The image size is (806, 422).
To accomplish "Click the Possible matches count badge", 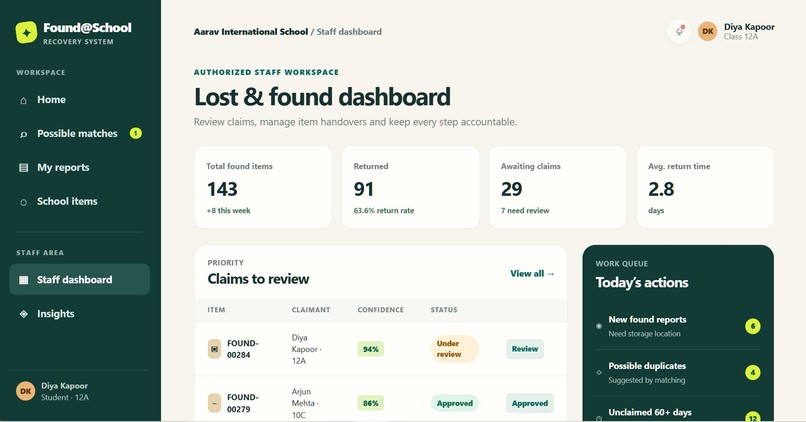I will (x=136, y=134).
